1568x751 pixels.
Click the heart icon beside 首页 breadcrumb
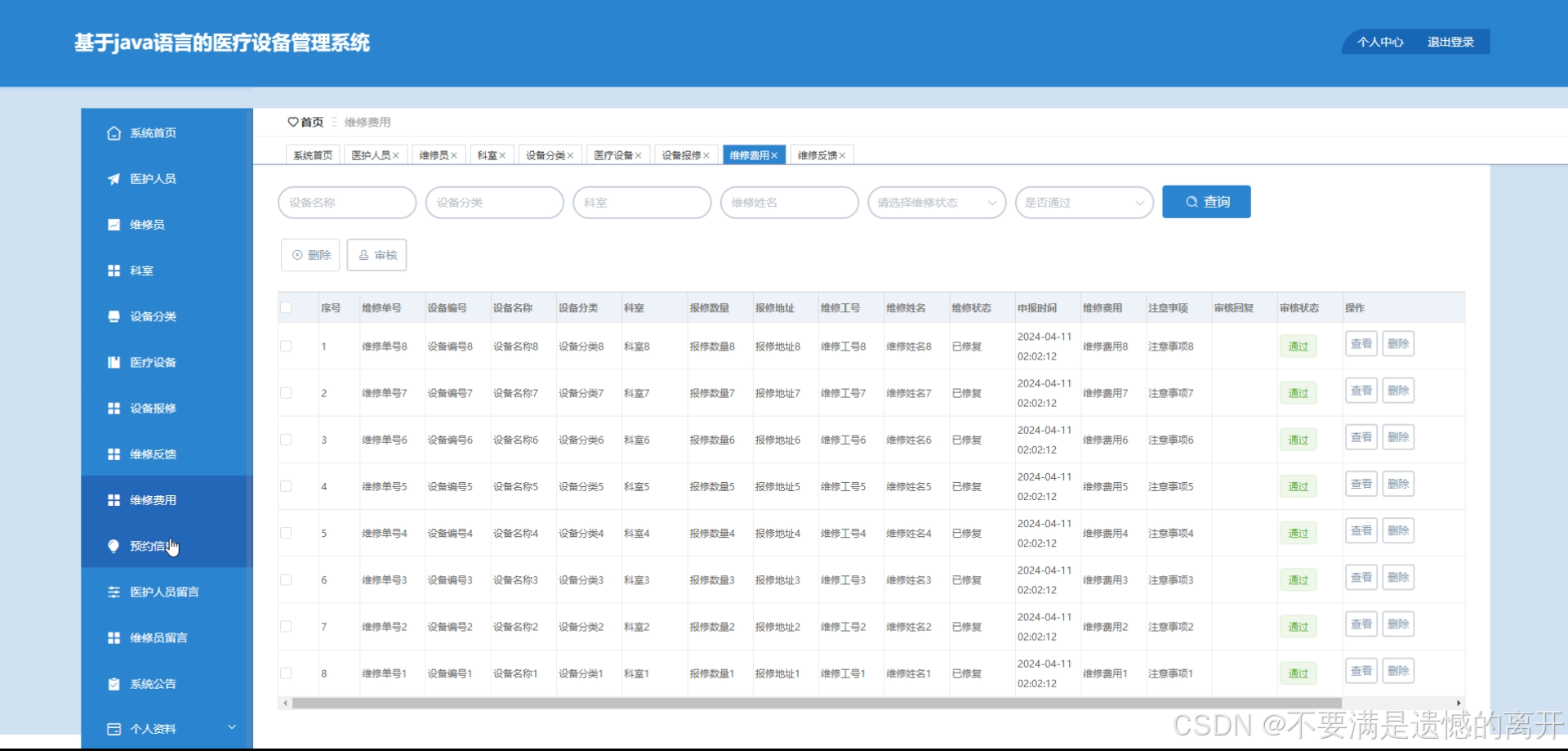click(x=292, y=122)
